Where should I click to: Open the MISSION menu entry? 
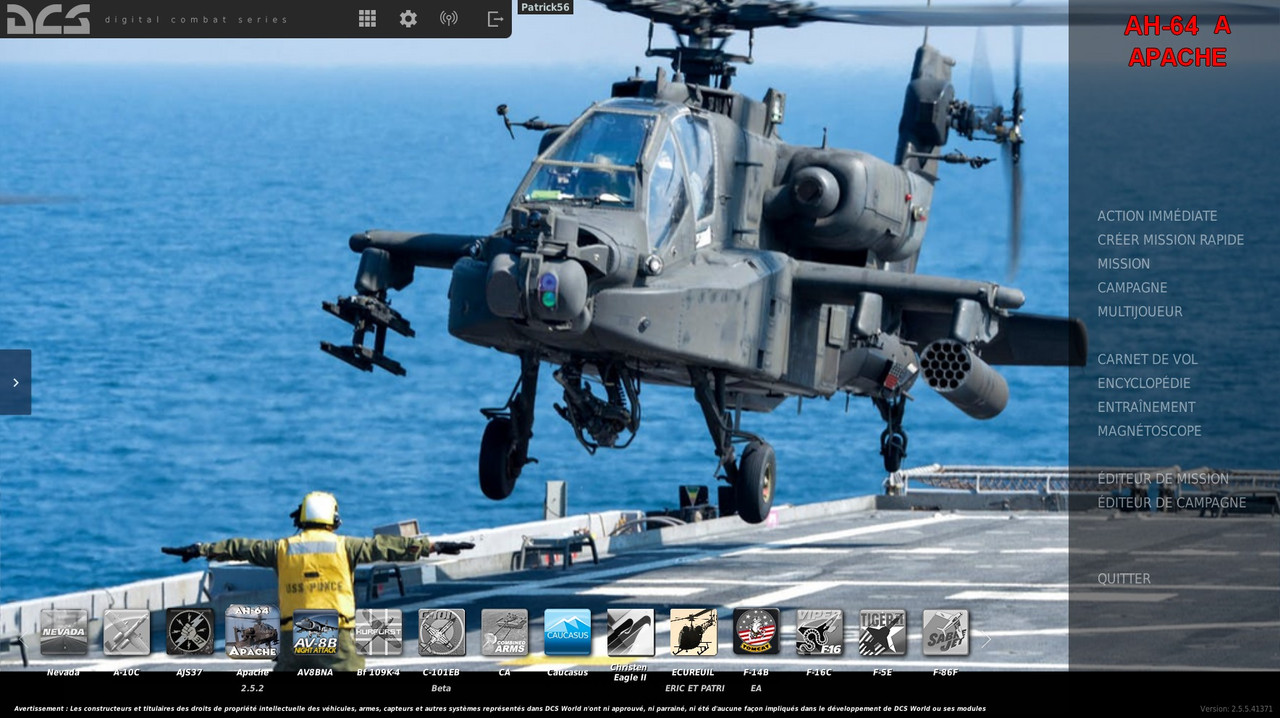tap(1124, 264)
